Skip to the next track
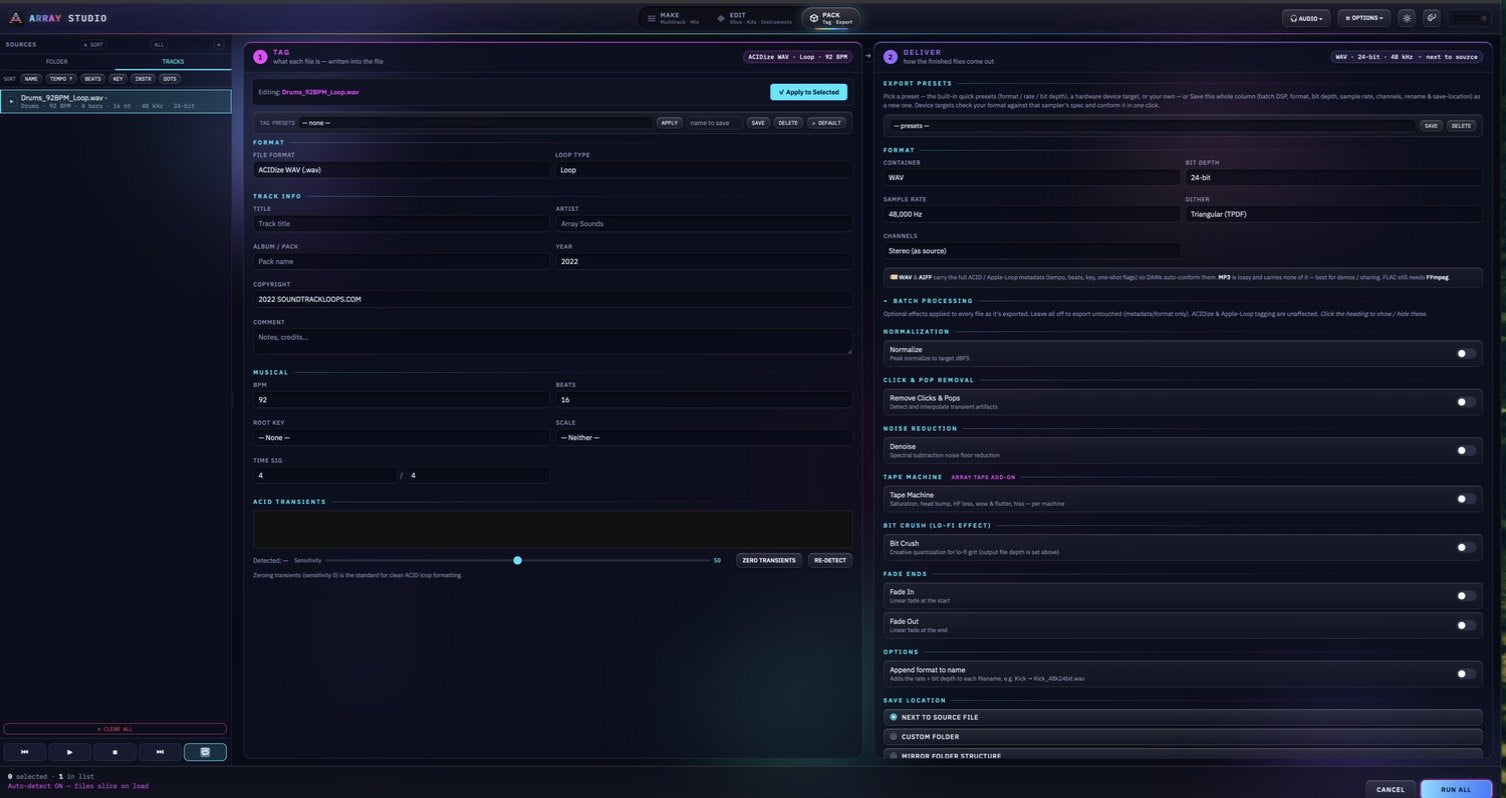The height and width of the screenshot is (798, 1506). pos(160,752)
